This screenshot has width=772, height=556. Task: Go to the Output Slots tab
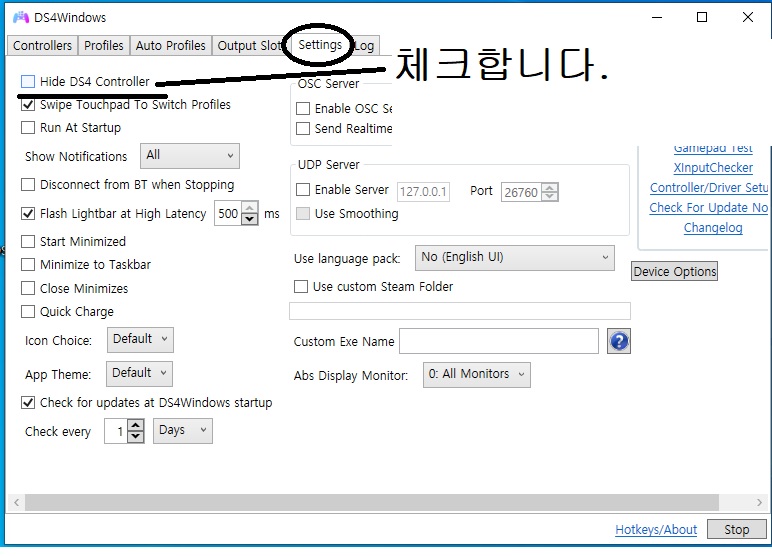point(249,45)
